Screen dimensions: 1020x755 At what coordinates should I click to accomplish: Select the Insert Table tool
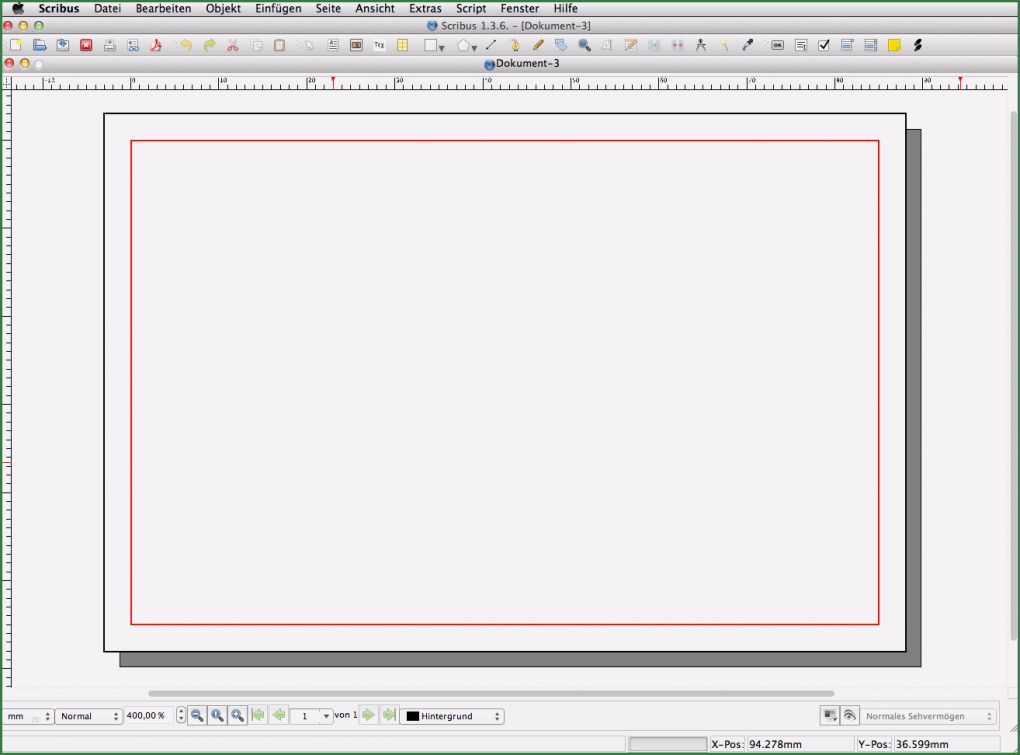[402, 45]
